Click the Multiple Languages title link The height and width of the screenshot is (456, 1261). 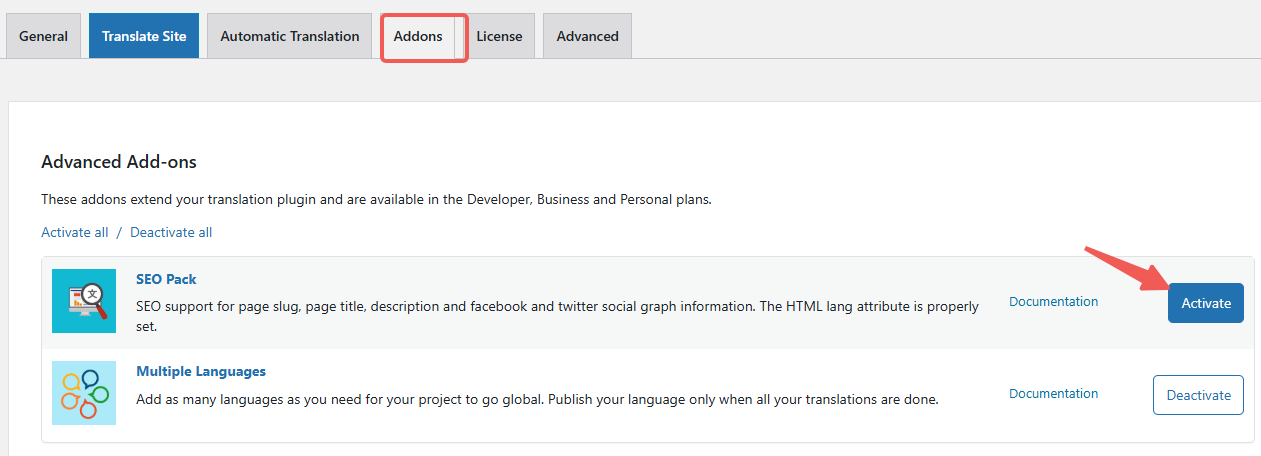click(201, 371)
